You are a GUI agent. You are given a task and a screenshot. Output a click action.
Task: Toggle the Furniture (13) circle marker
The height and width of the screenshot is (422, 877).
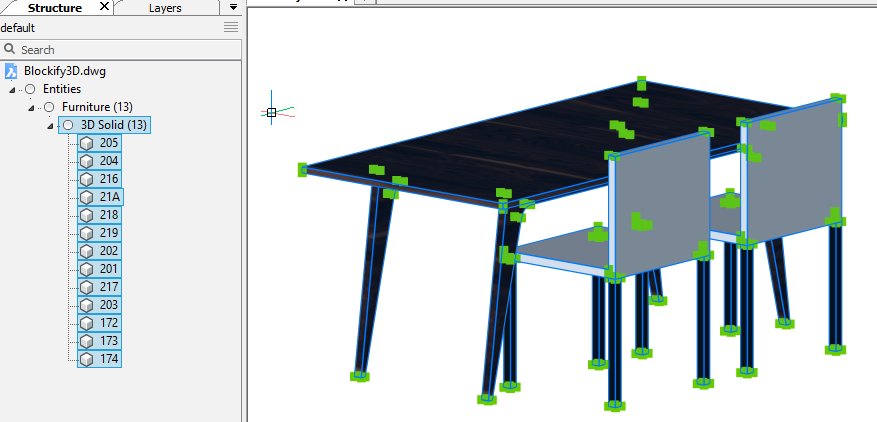coord(49,107)
